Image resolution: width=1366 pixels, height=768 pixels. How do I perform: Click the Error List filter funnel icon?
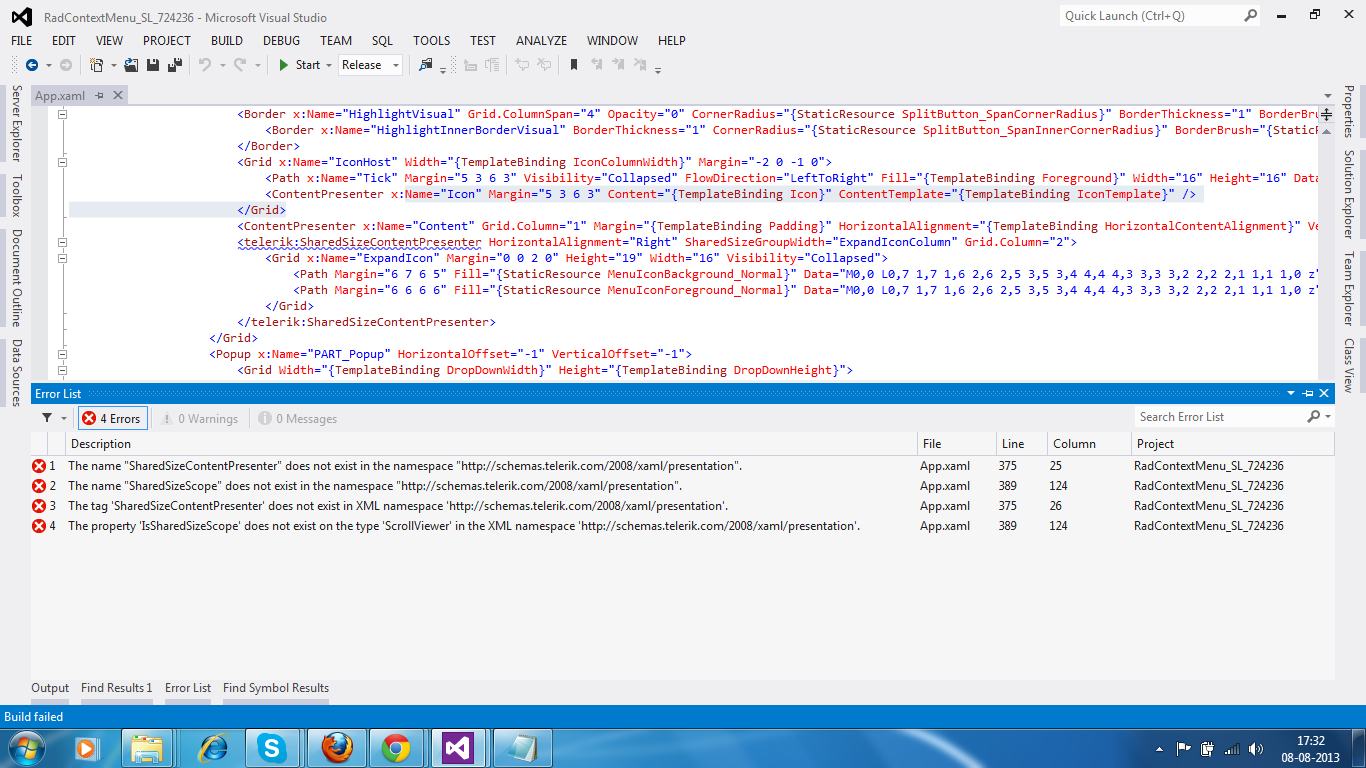click(47, 418)
